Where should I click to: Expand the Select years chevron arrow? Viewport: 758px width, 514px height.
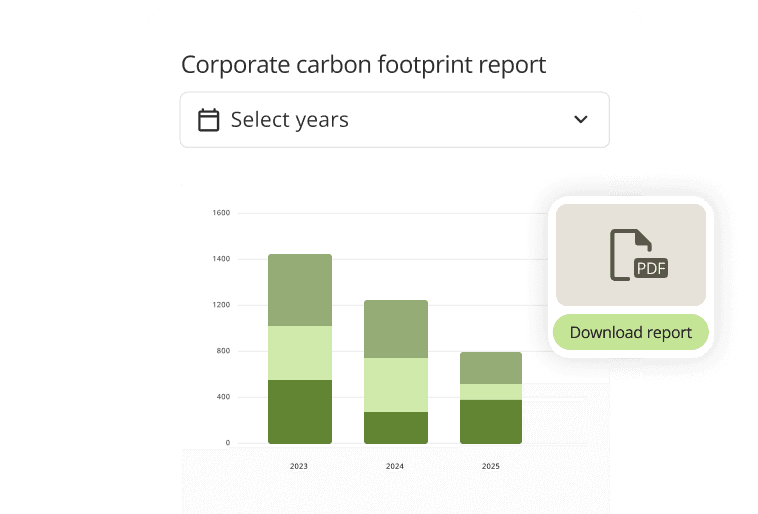(580, 120)
